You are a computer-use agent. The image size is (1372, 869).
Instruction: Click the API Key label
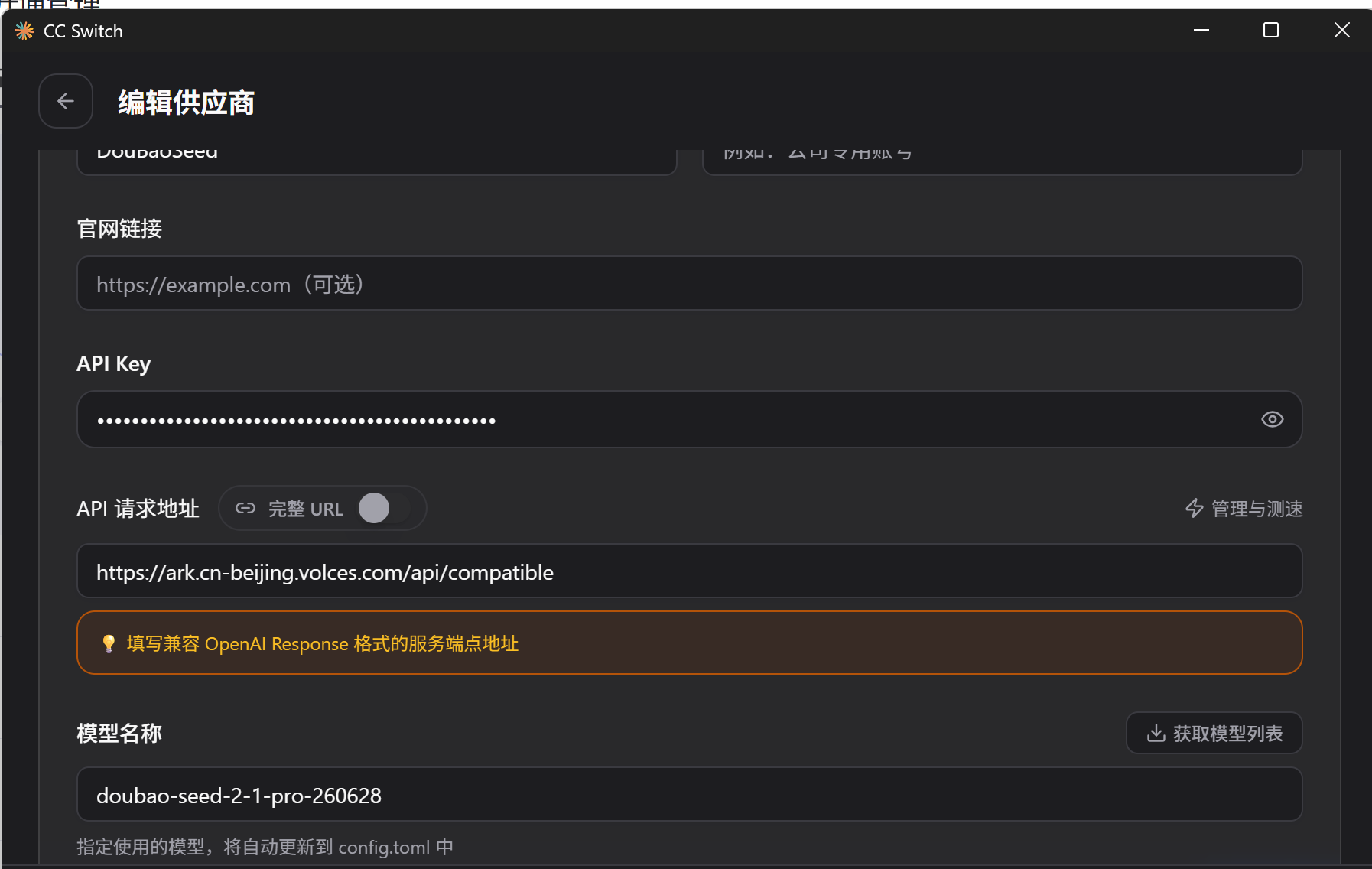pyautogui.click(x=113, y=364)
